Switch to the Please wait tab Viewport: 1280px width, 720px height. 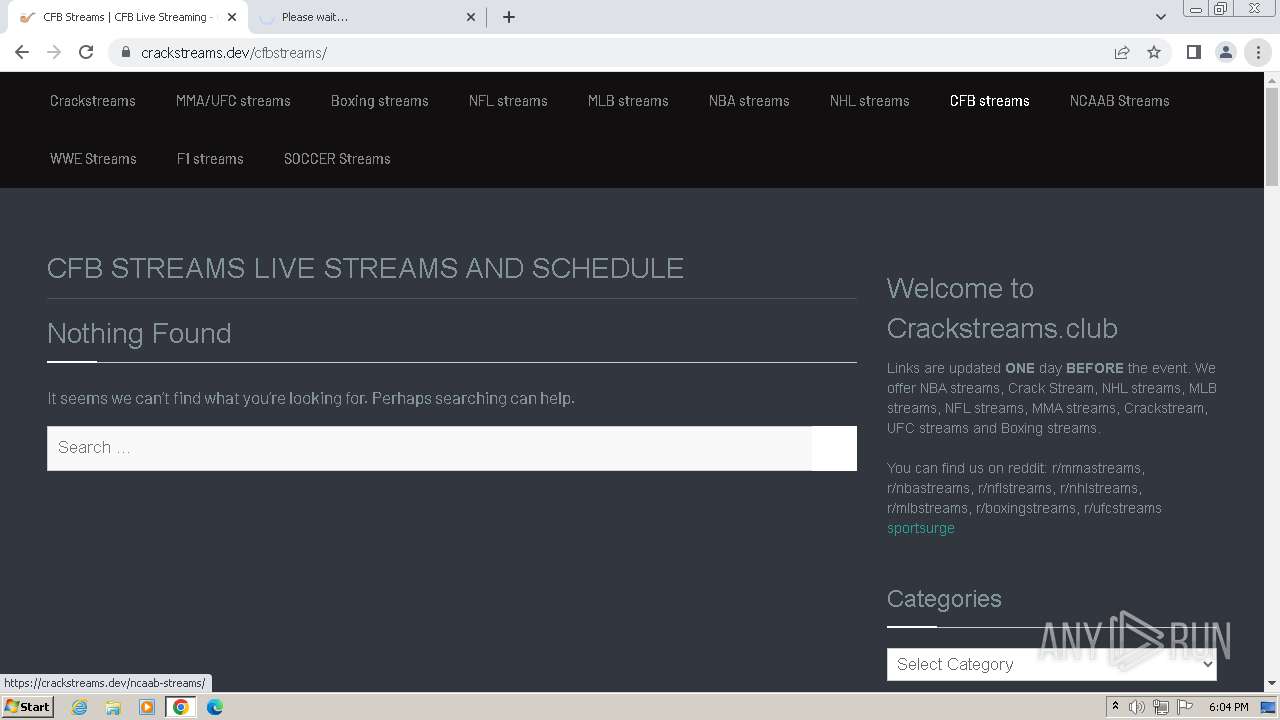point(366,17)
